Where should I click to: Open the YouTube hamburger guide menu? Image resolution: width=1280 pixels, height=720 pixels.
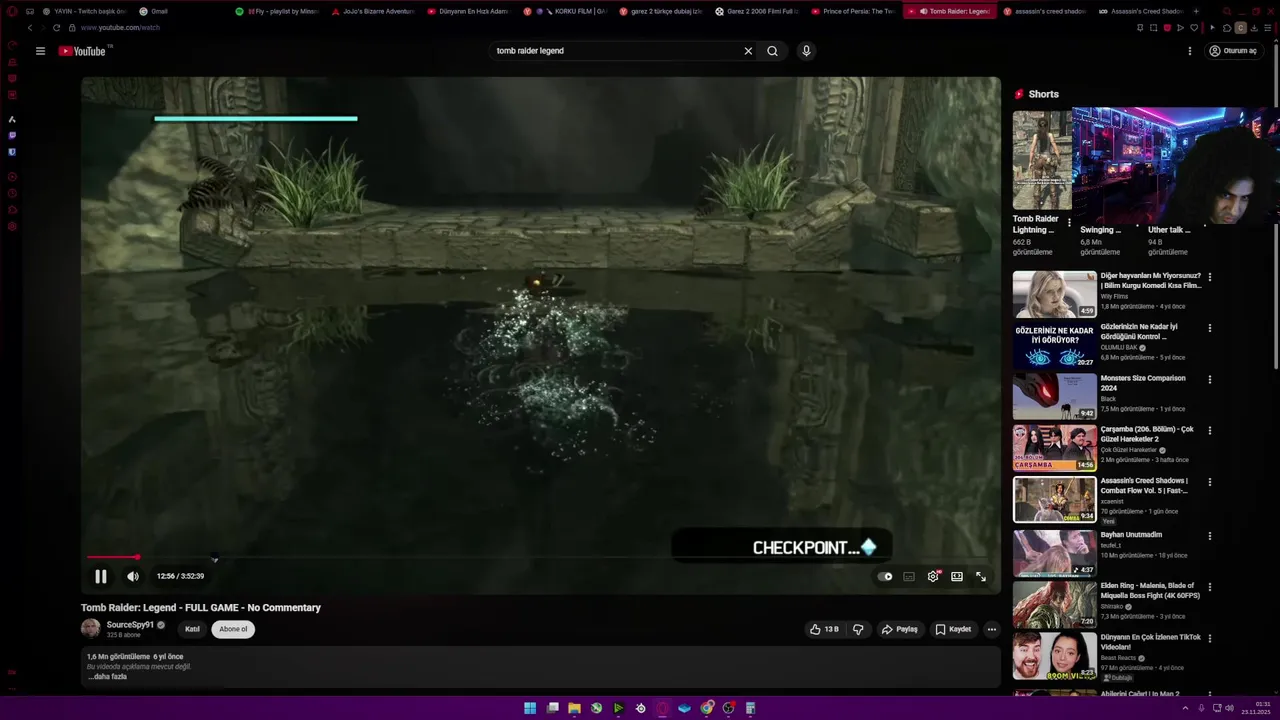click(x=40, y=51)
